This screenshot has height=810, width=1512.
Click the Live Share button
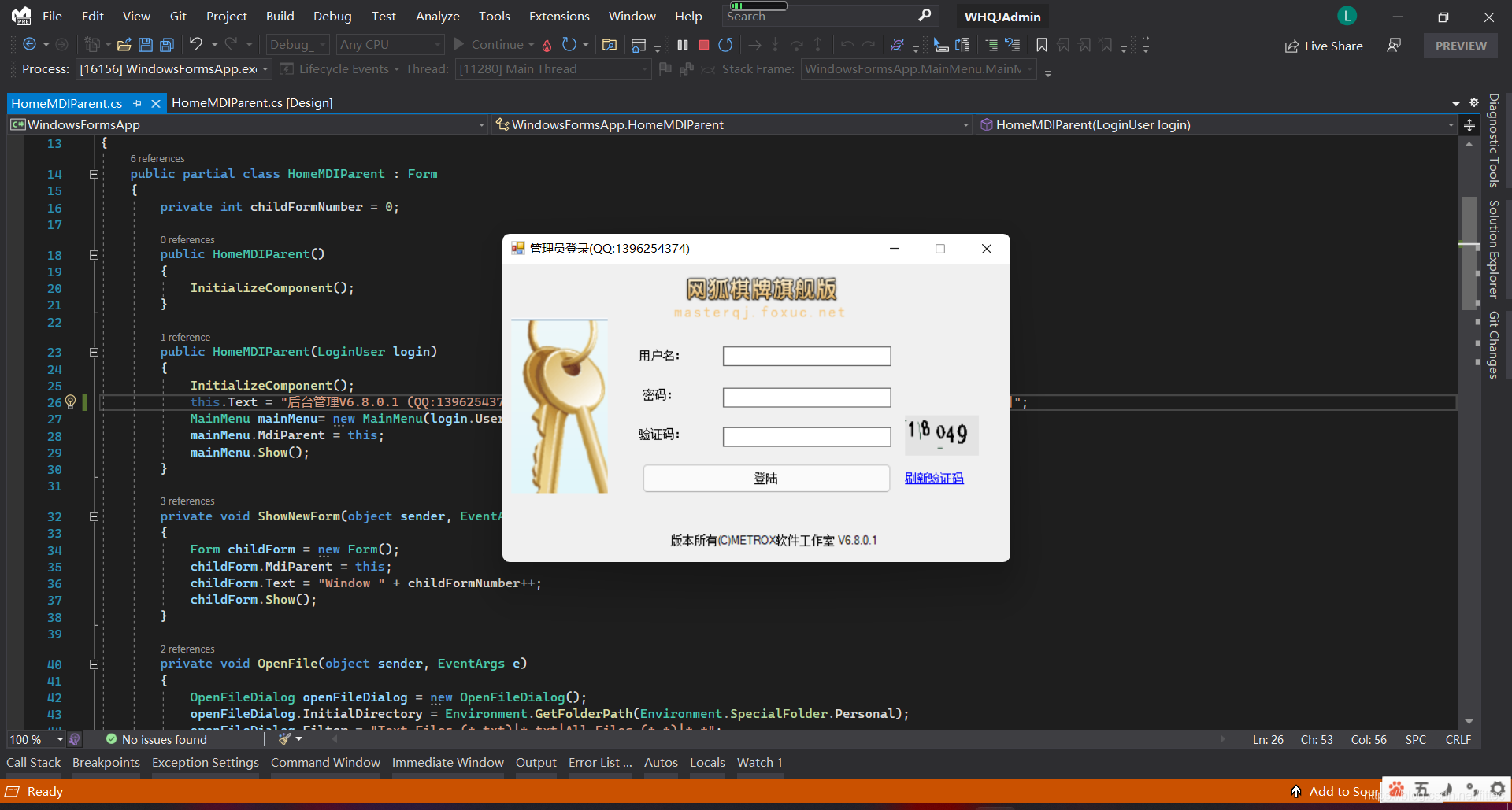(x=1324, y=46)
